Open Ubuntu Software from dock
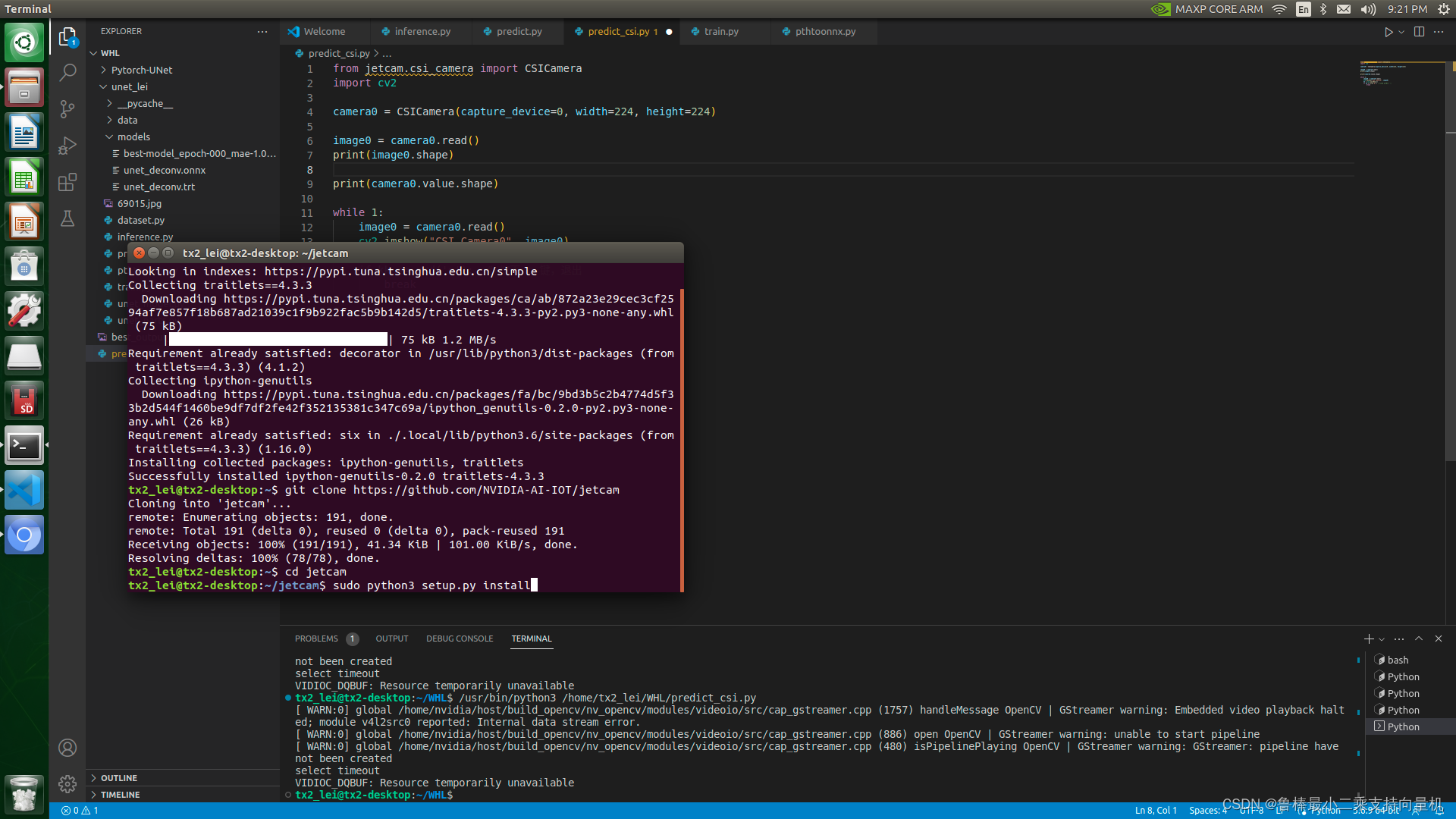This screenshot has width=1456, height=819. 24,266
